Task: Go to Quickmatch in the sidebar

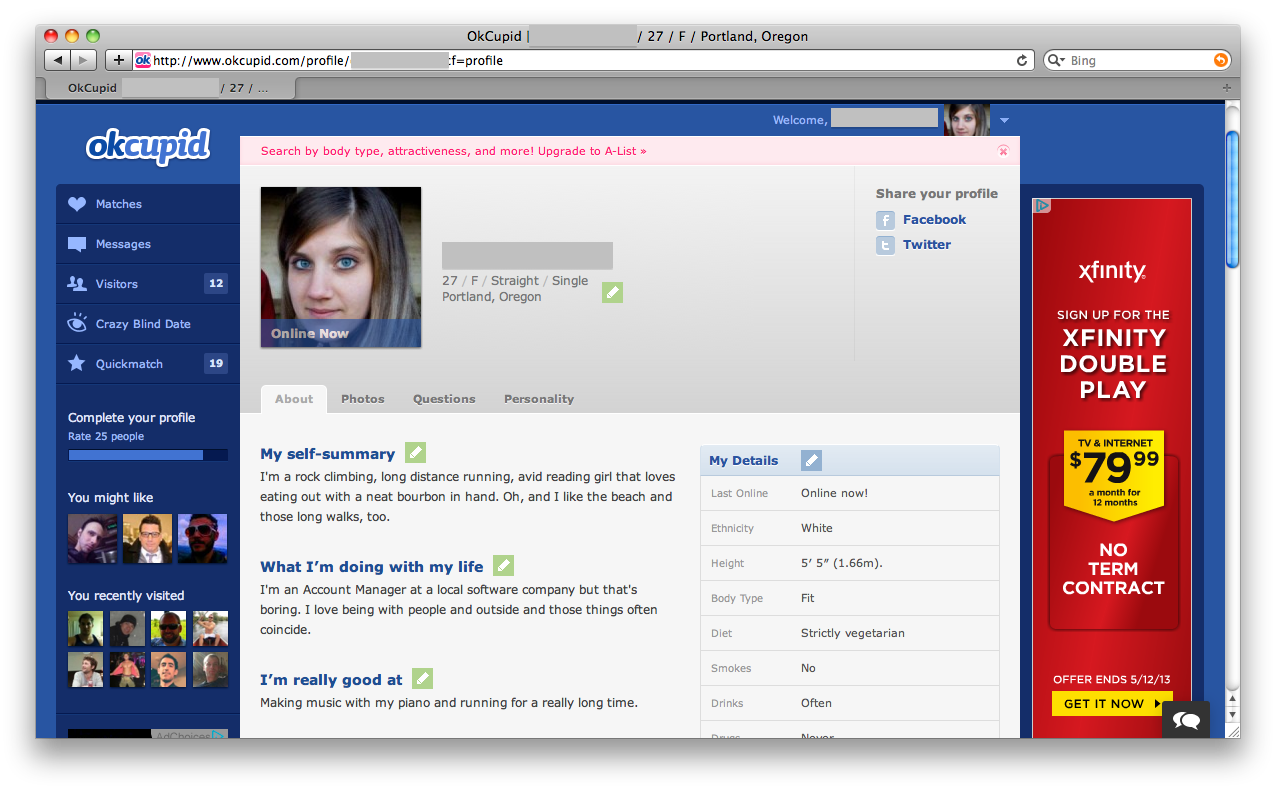Action: (129, 364)
